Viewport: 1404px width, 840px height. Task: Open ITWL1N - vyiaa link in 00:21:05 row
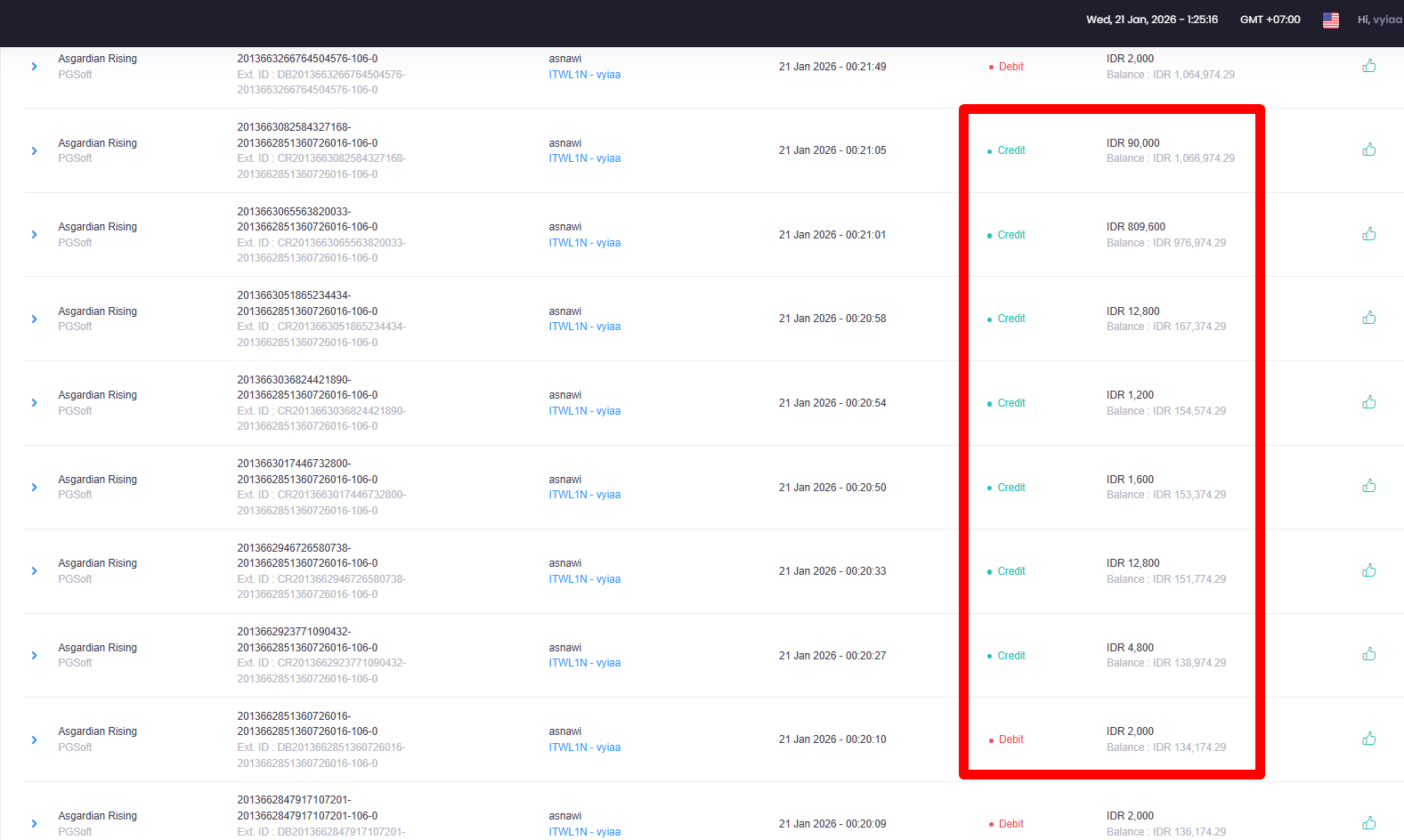pos(585,158)
